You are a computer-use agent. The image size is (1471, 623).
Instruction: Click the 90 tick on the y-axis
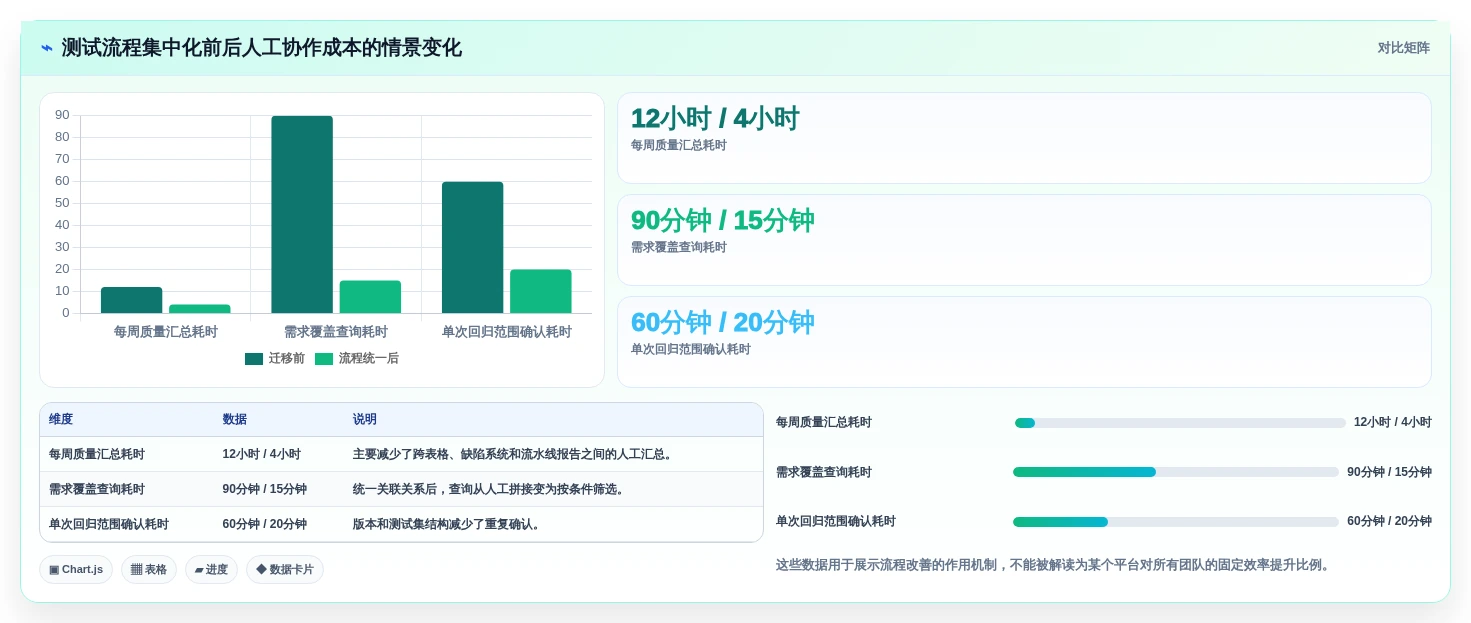tap(62, 115)
